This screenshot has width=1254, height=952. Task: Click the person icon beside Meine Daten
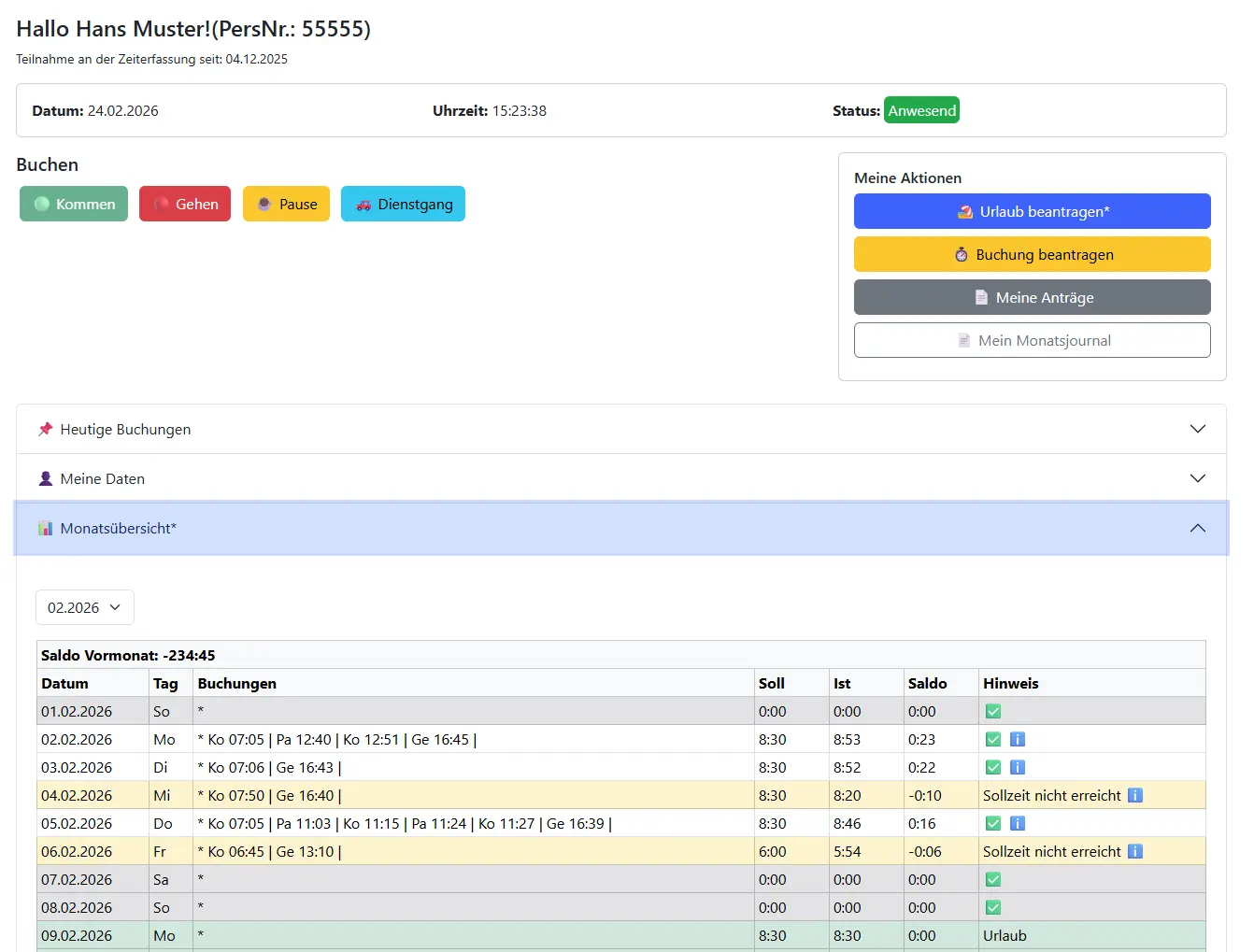pos(45,478)
